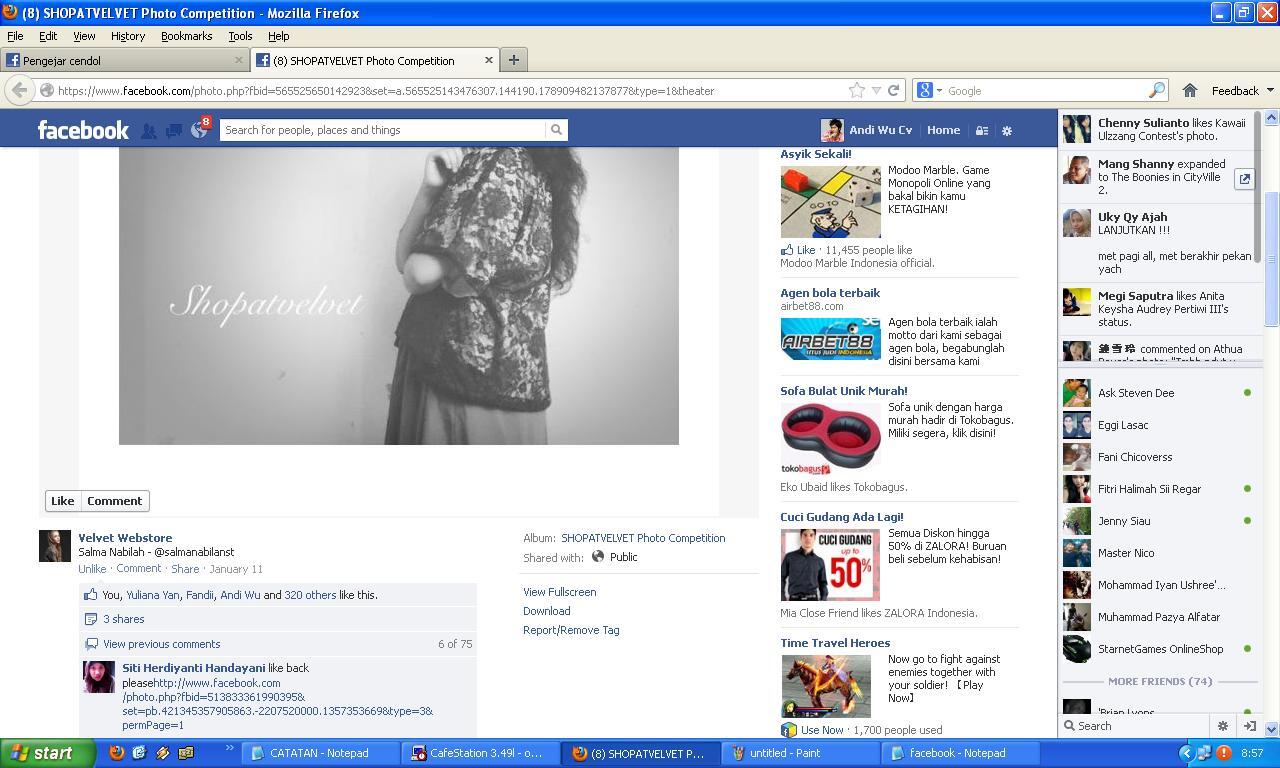Click Home link in header

coord(943,130)
